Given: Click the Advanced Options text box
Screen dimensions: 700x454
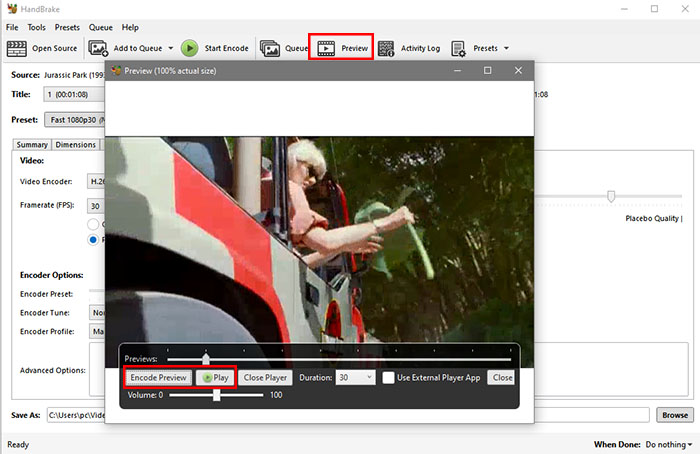Looking at the screenshot, I should pyautogui.click(x=388, y=369).
